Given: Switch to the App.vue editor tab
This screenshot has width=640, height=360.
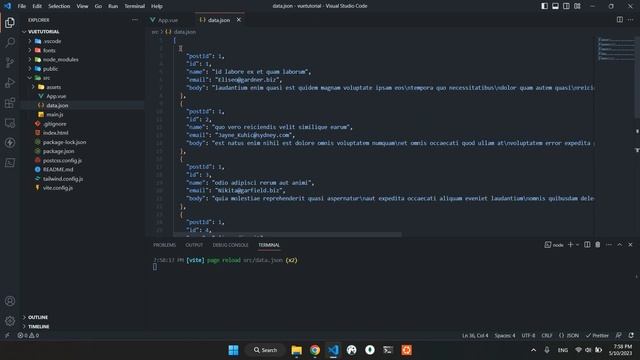Looking at the screenshot, I should pyautogui.click(x=168, y=20).
